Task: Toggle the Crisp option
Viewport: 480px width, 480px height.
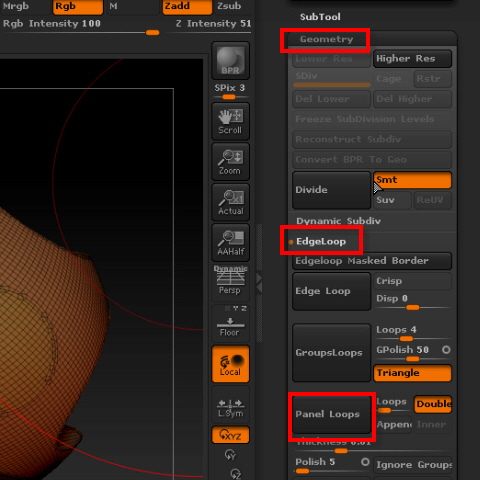Action: tap(412, 281)
